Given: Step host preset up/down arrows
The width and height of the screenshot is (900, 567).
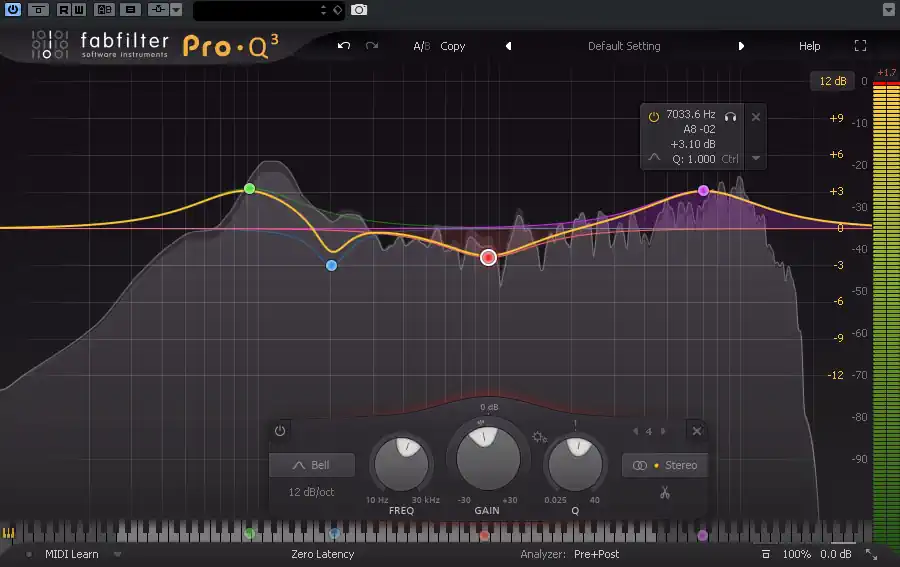Looking at the screenshot, I should click(x=324, y=10).
